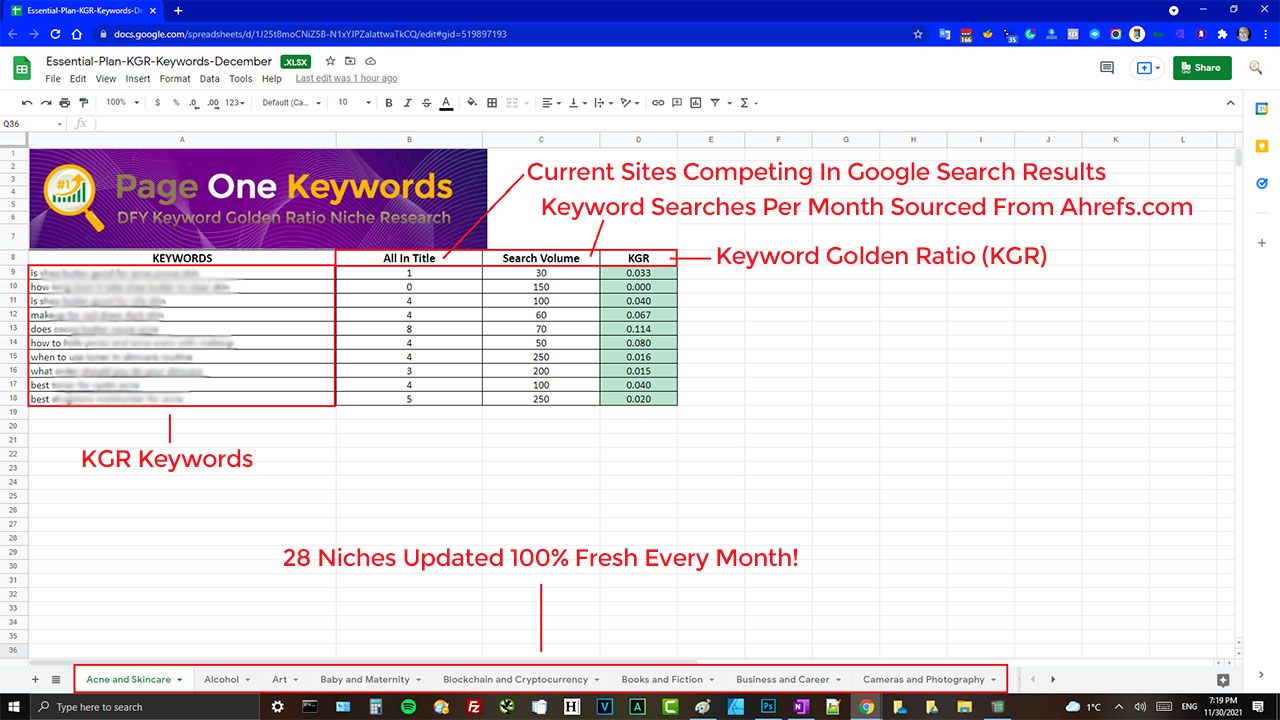Click the Increase decimal places icon
Viewport: 1280px width, 720px height.
pyautogui.click(x=213, y=103)
